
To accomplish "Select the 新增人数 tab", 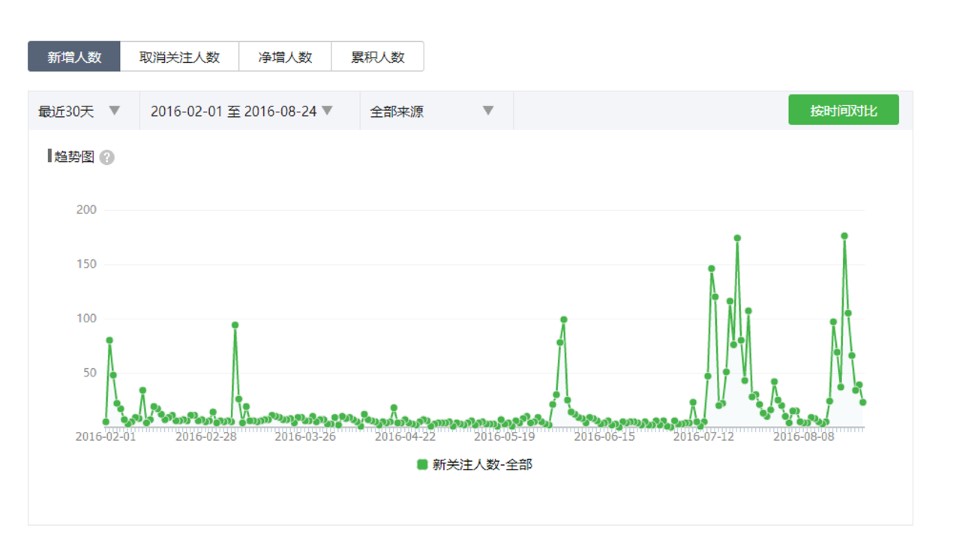I will point(74,57).
